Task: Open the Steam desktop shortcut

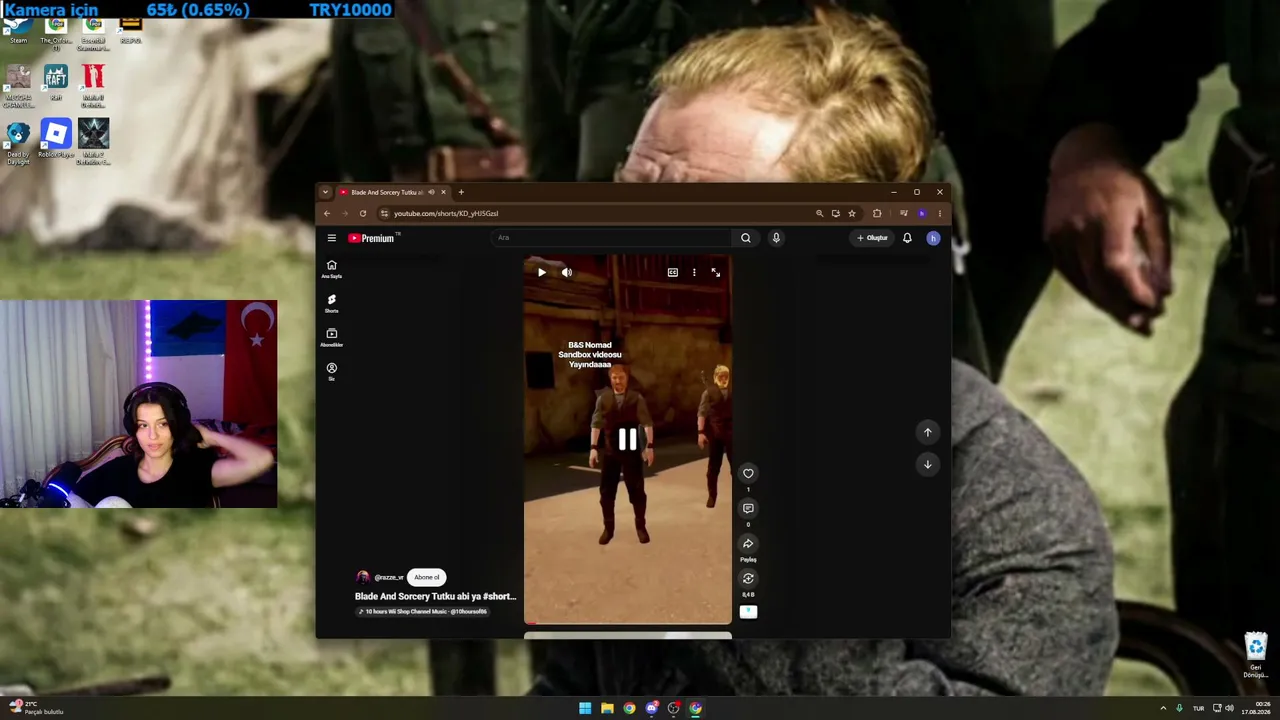Action: (x=18, y=29)
